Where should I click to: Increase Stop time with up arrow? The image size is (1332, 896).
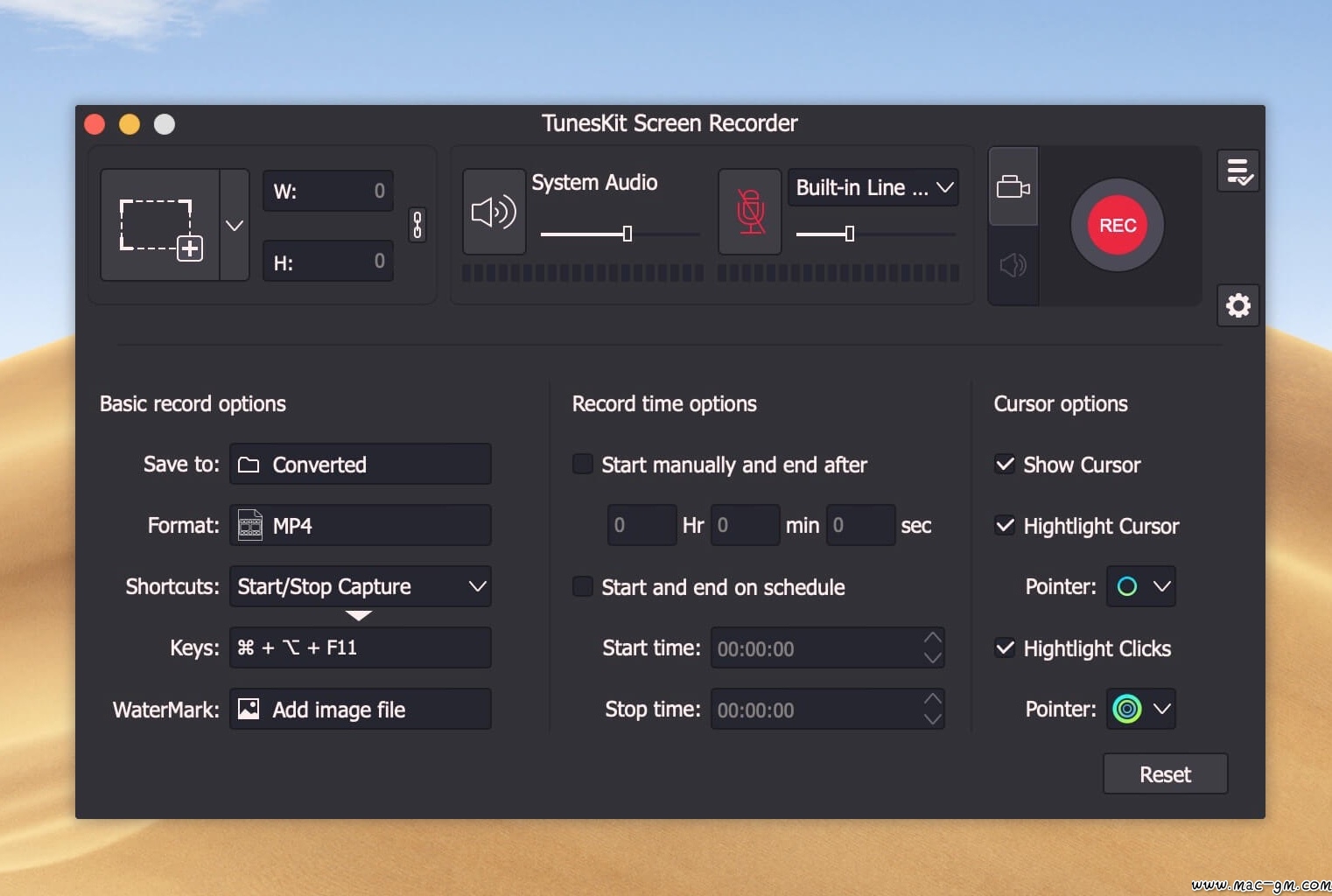coord(933,698)
